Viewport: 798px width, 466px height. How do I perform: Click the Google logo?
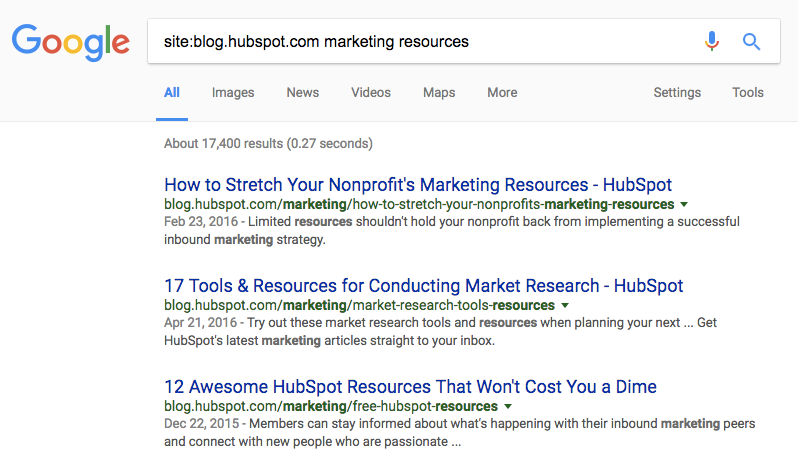coord(70,41)
